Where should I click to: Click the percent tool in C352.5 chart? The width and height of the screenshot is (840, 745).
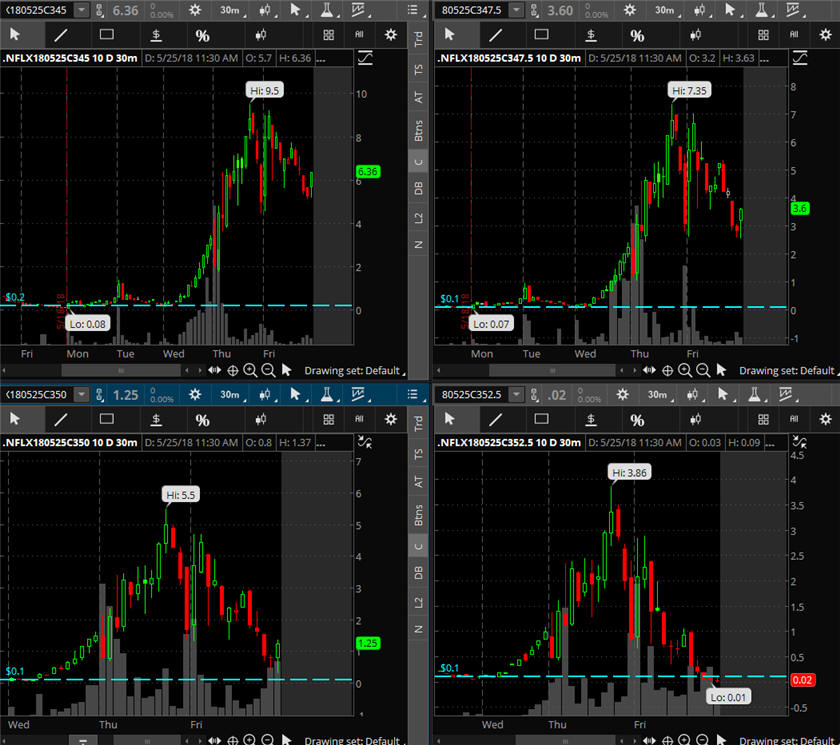coord(636,420)
